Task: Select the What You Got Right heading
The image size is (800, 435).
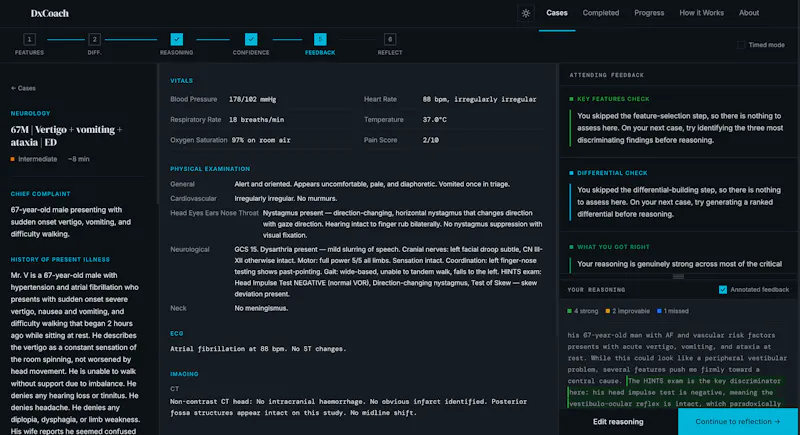Action: point(613,247)
